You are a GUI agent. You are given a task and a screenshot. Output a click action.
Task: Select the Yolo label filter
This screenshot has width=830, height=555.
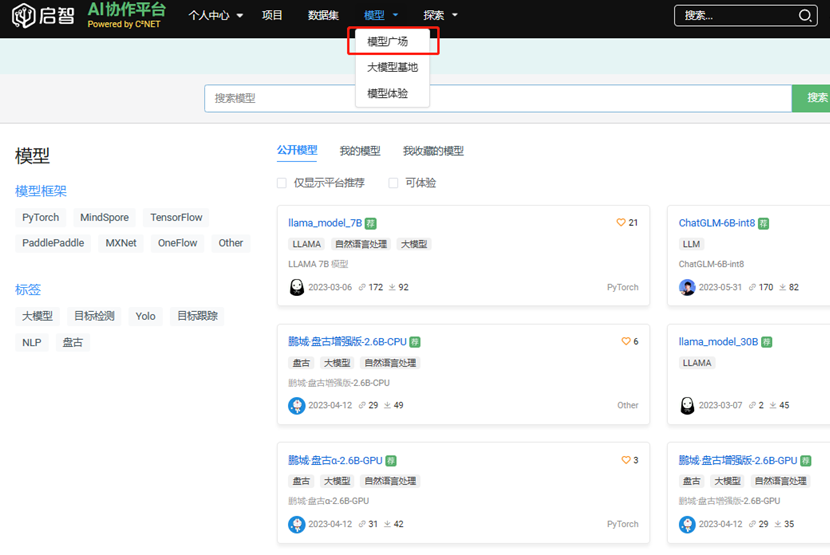click(x=146, y=316)
